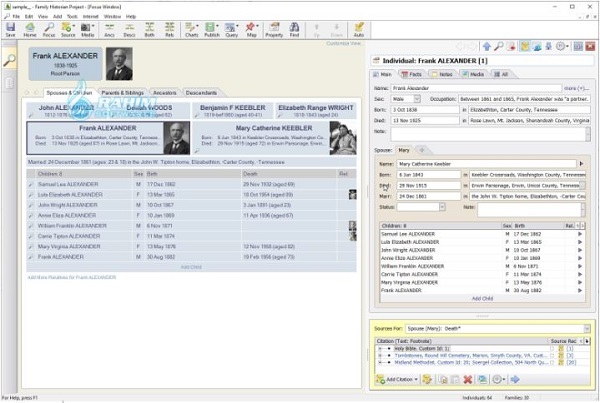600x403 pixels.
Task: Open the Source toolbar dropdown
Action: (74, 26)
